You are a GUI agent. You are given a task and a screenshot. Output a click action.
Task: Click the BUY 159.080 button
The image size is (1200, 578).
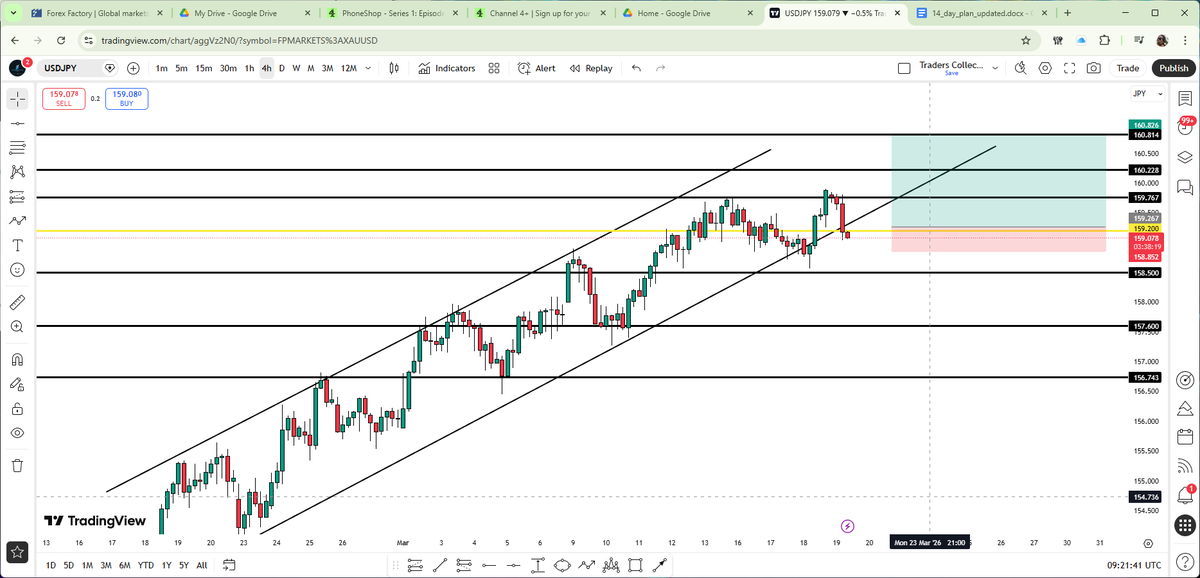point(126,99)
